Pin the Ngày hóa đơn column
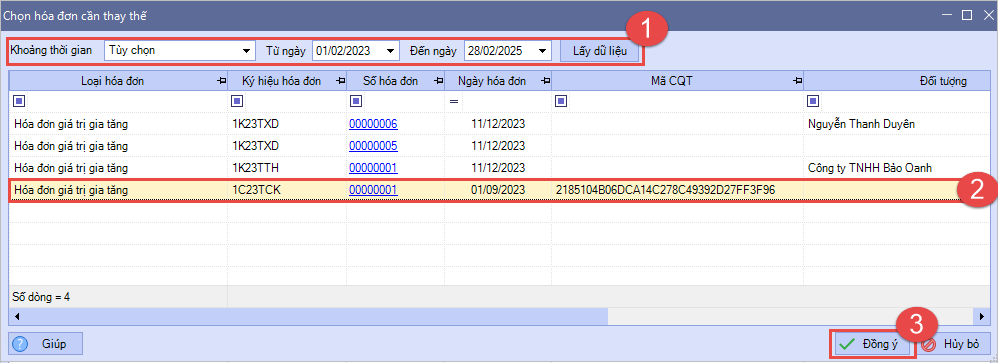This screenshot has width=998, height=363. click(545, 81)
